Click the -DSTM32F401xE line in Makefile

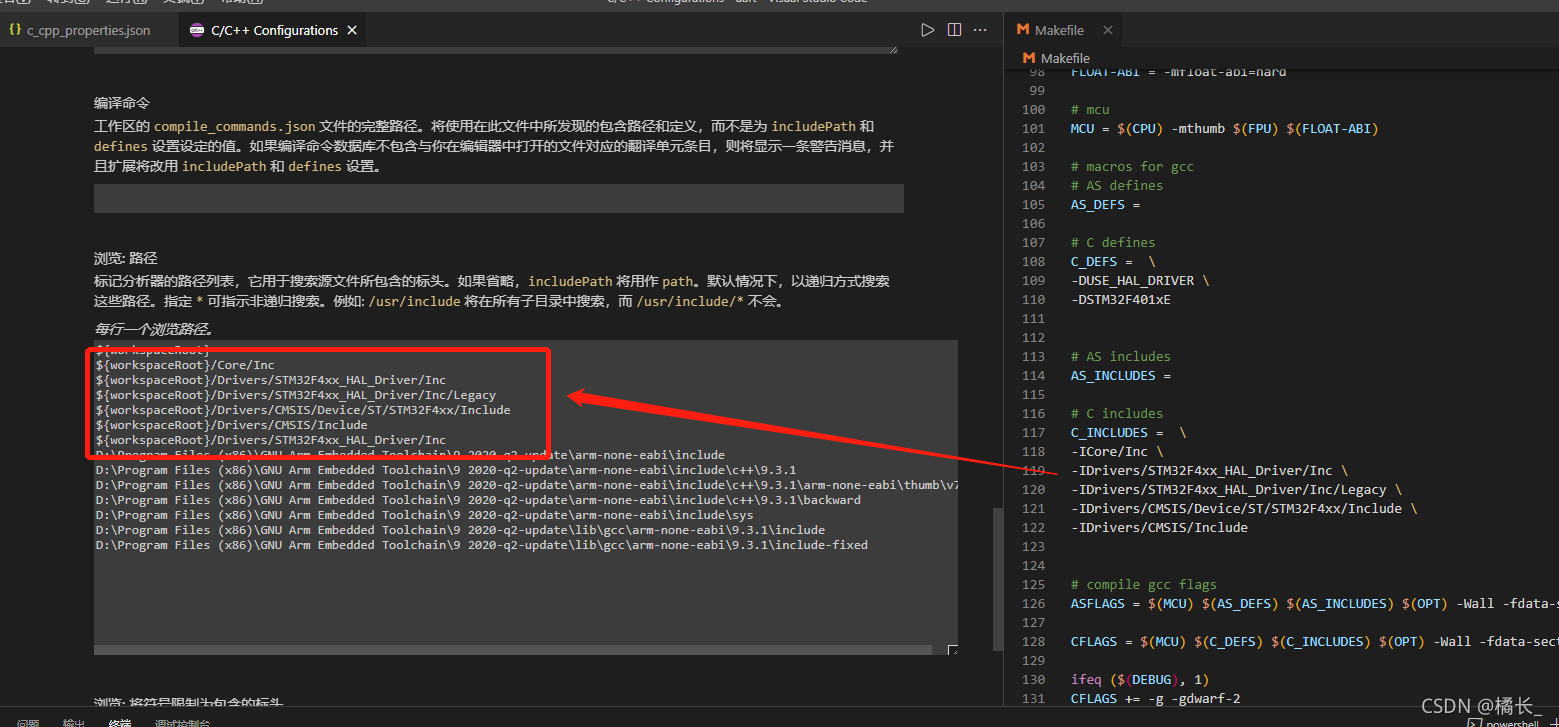click(1120, 299)
